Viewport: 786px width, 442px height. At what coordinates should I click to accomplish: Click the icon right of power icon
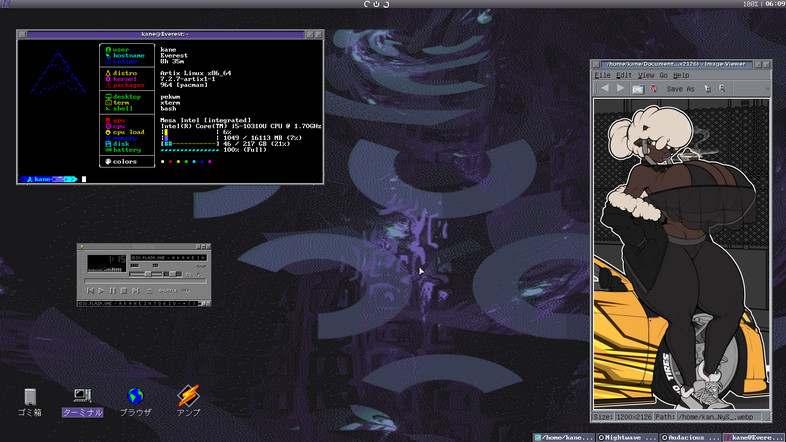point(386,4)
